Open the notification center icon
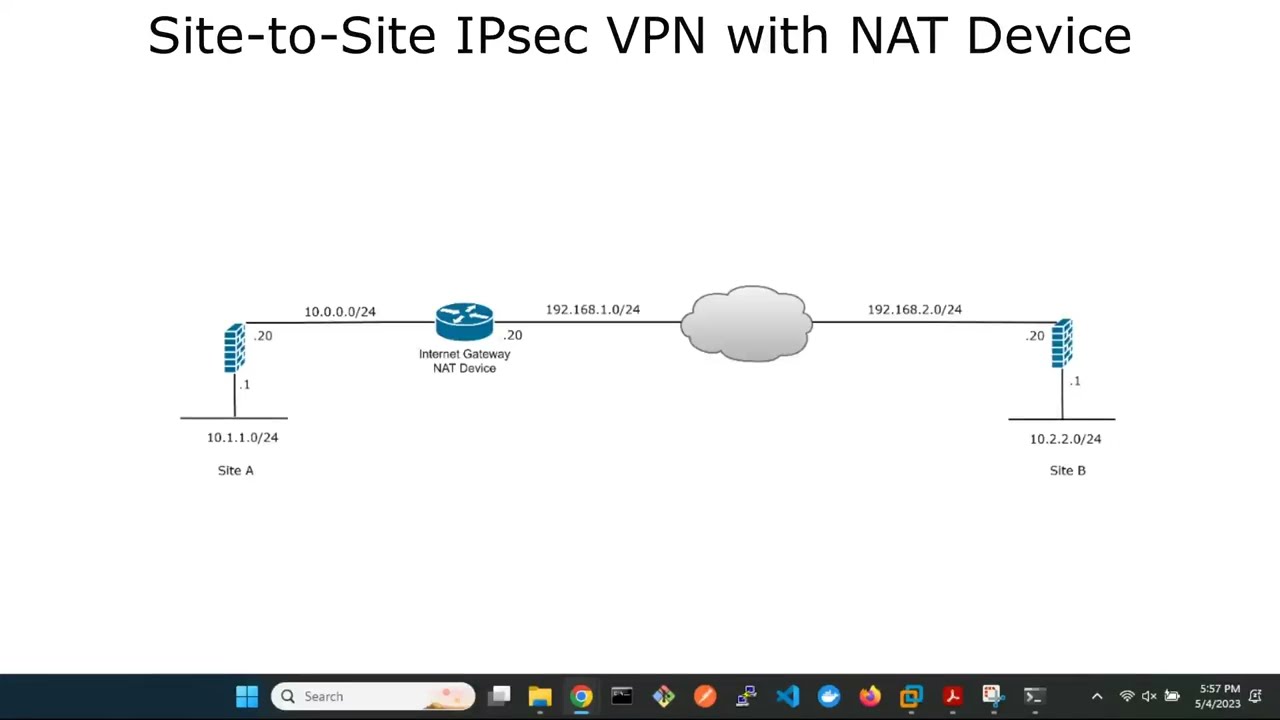This screenshot has width=1280, height=720. click(x=1256, y=696)
